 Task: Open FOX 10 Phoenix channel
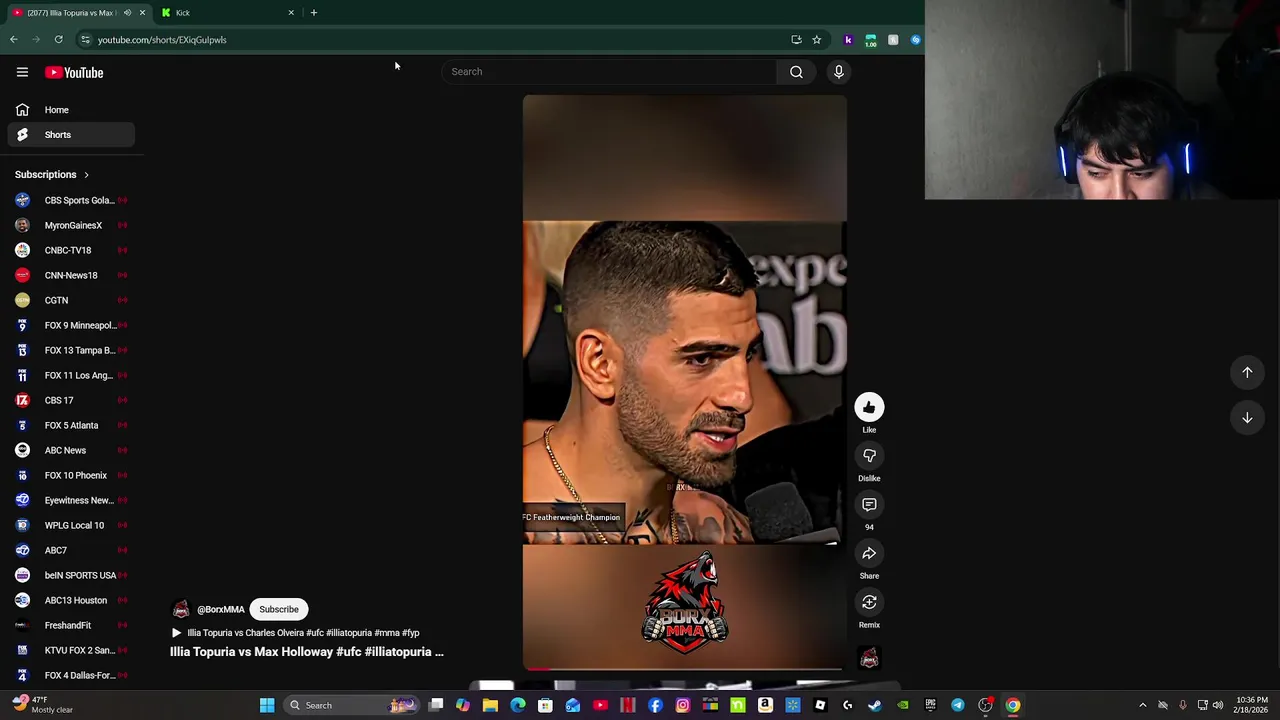71,475
